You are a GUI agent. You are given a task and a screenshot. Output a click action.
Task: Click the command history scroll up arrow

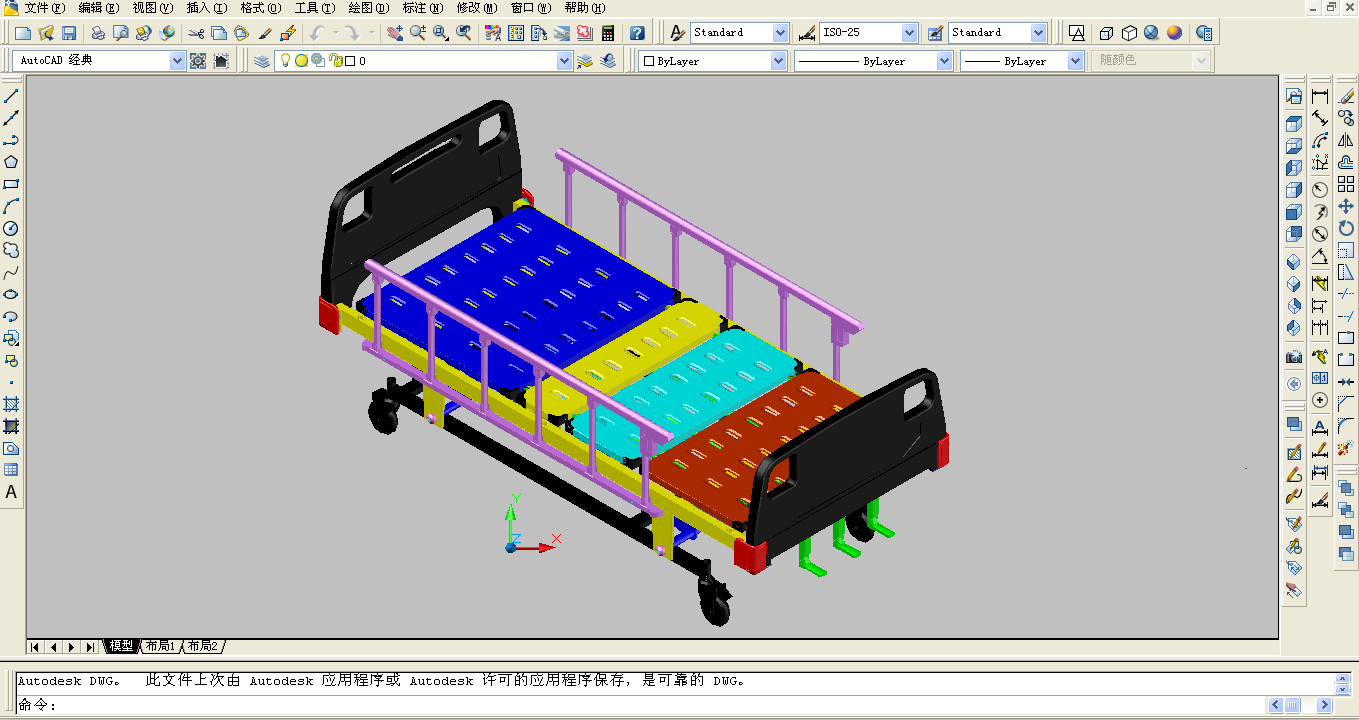[x=1343, y=677]
